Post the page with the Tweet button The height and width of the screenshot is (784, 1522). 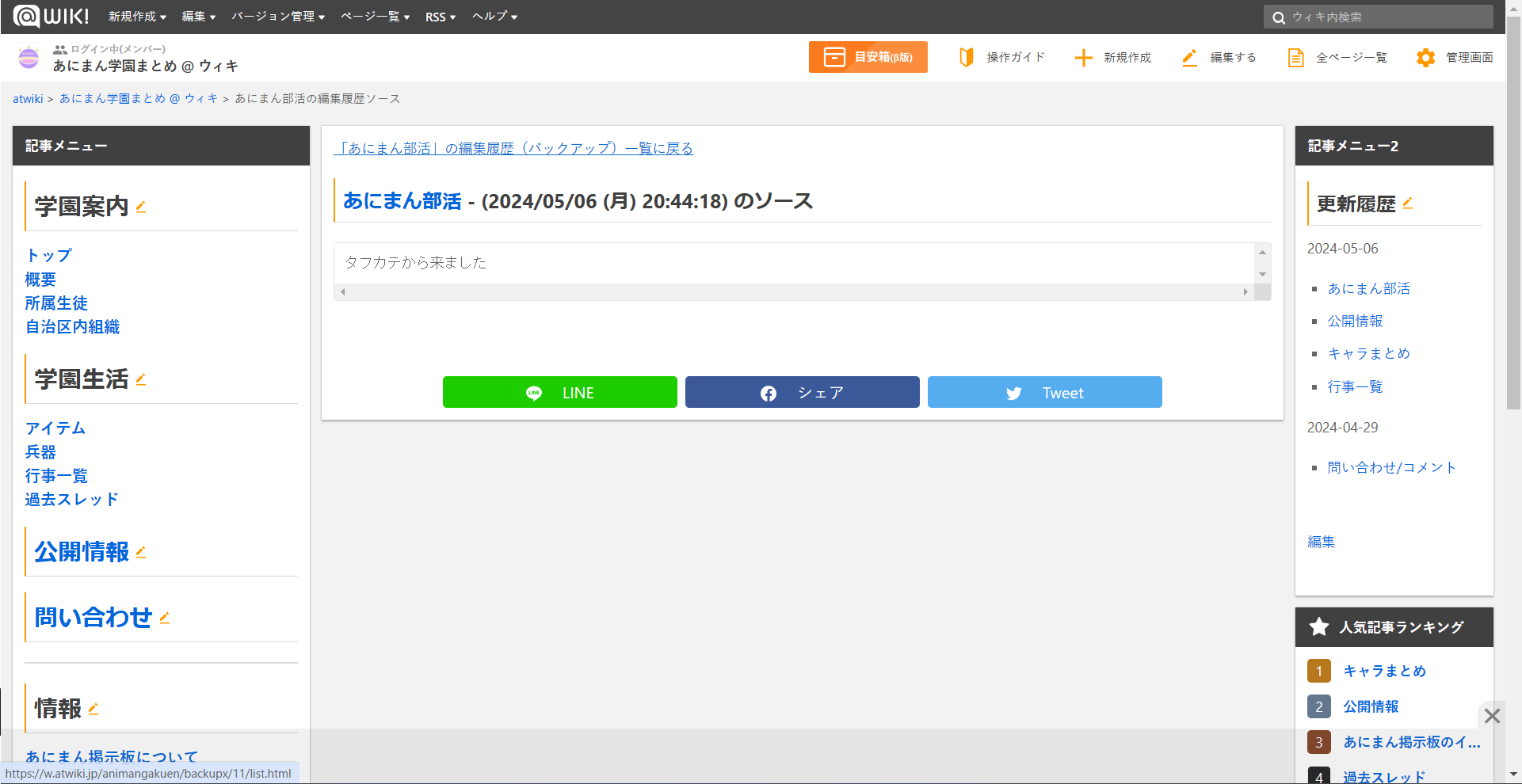pyautogui.click(x=1044, y=393)
